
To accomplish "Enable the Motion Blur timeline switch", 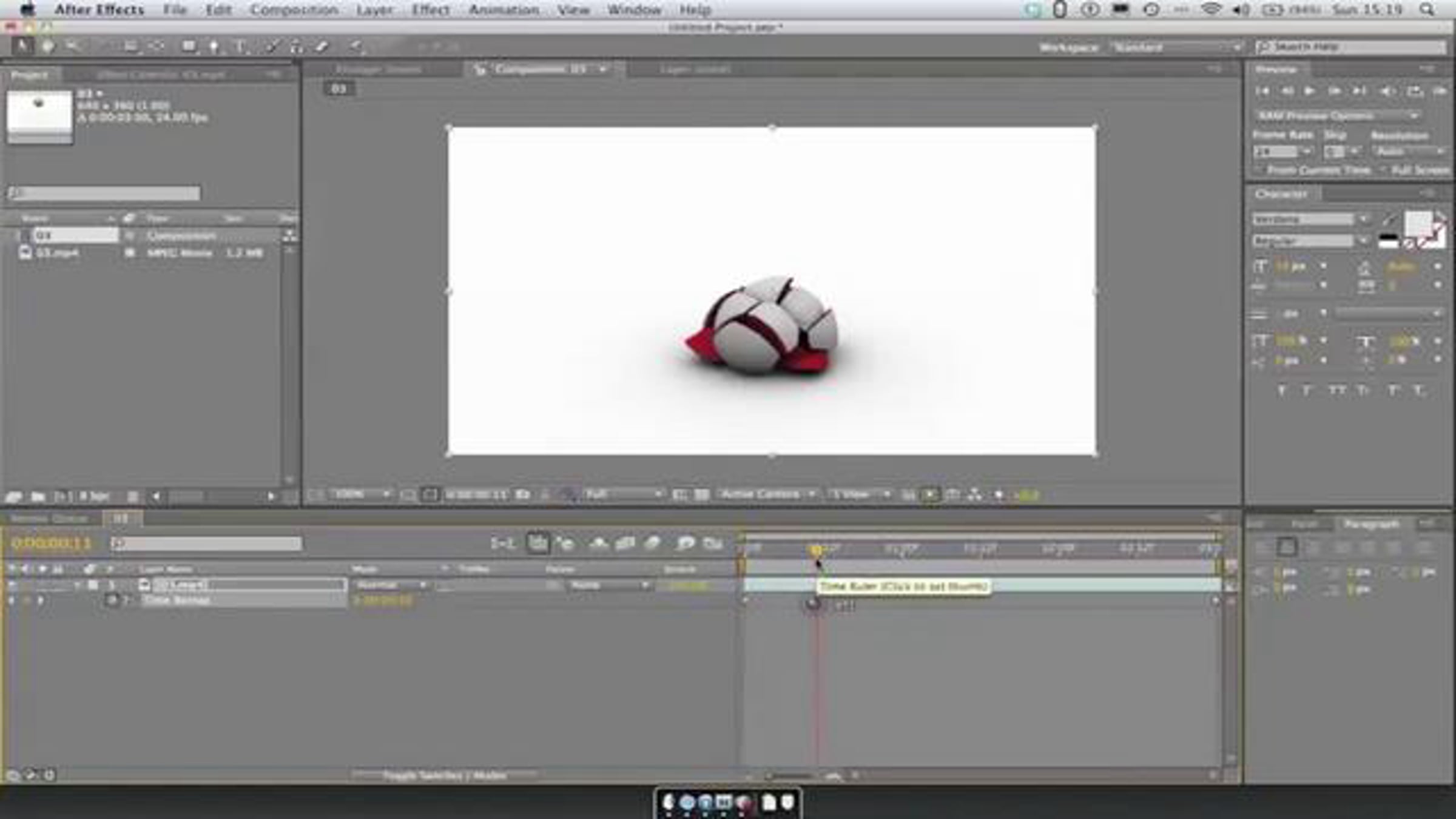I will (x=653, y=543).
